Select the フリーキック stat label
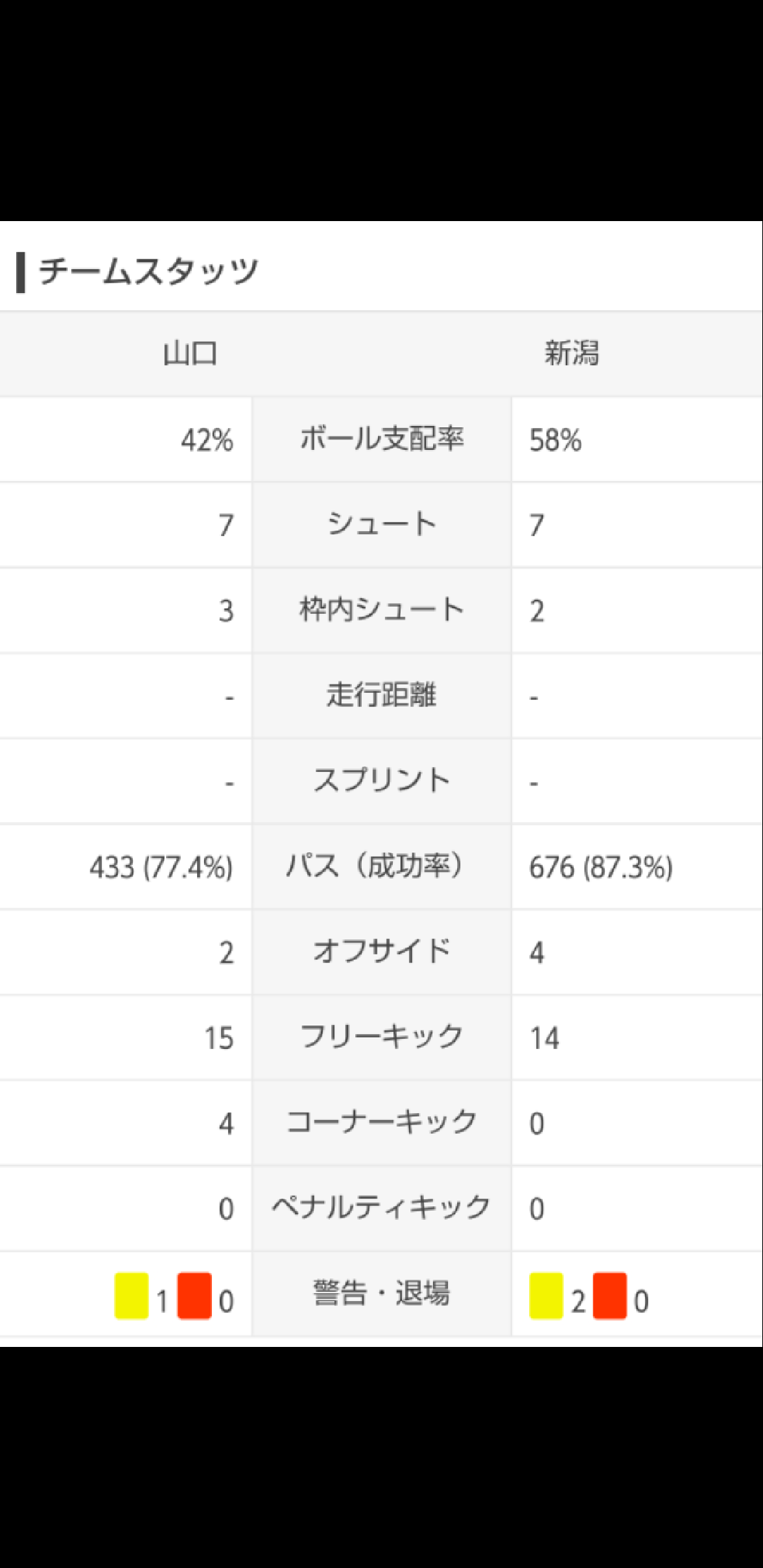The width and height of the screenshot is (763, 1568). click(x=381, y=1038)
